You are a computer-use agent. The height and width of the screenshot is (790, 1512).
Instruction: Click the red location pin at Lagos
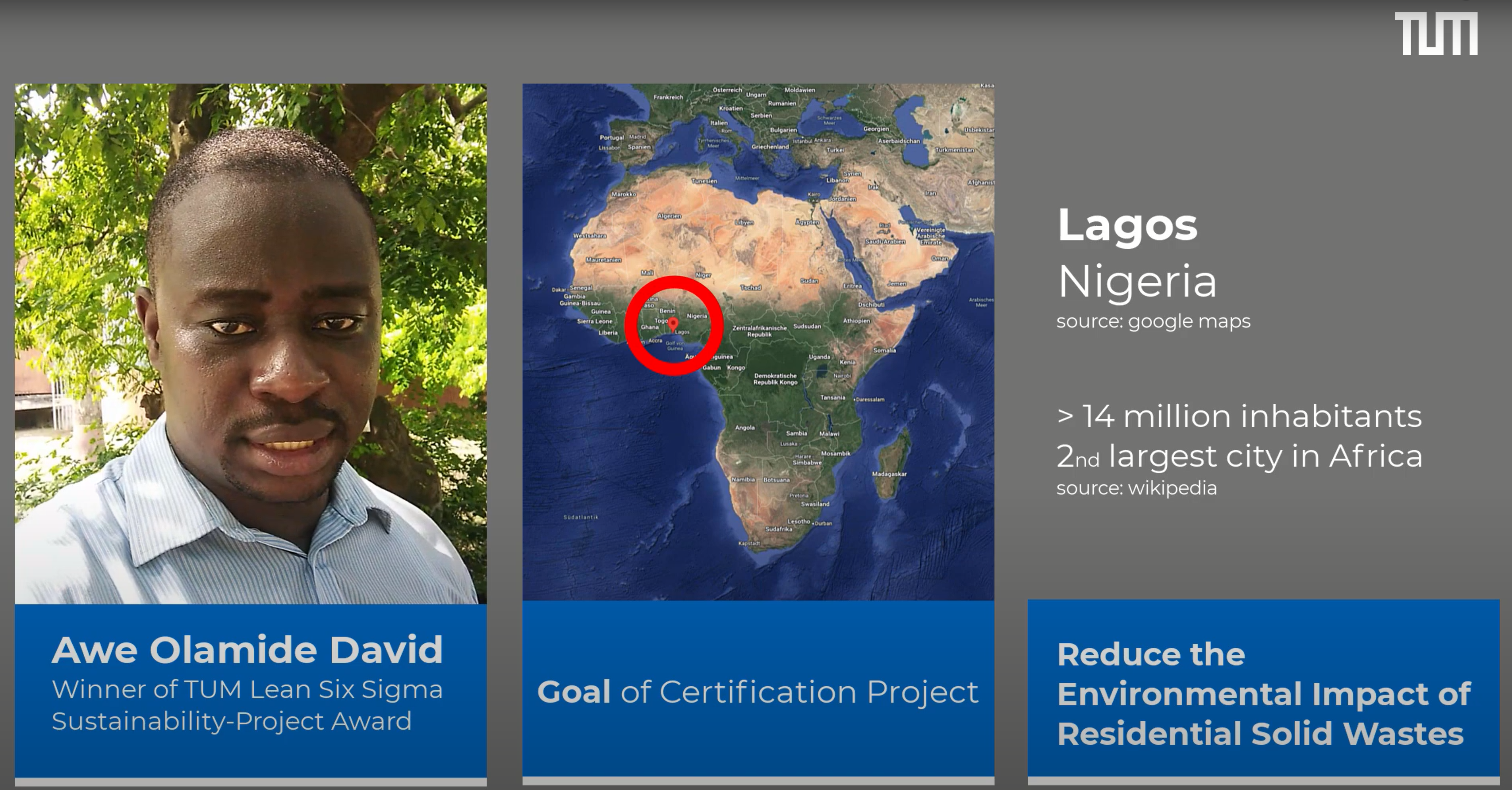click(673, 323)
